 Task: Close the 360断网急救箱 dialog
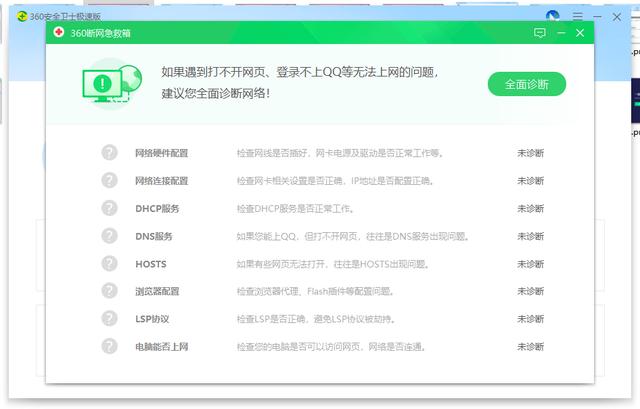tap(580, 33)
